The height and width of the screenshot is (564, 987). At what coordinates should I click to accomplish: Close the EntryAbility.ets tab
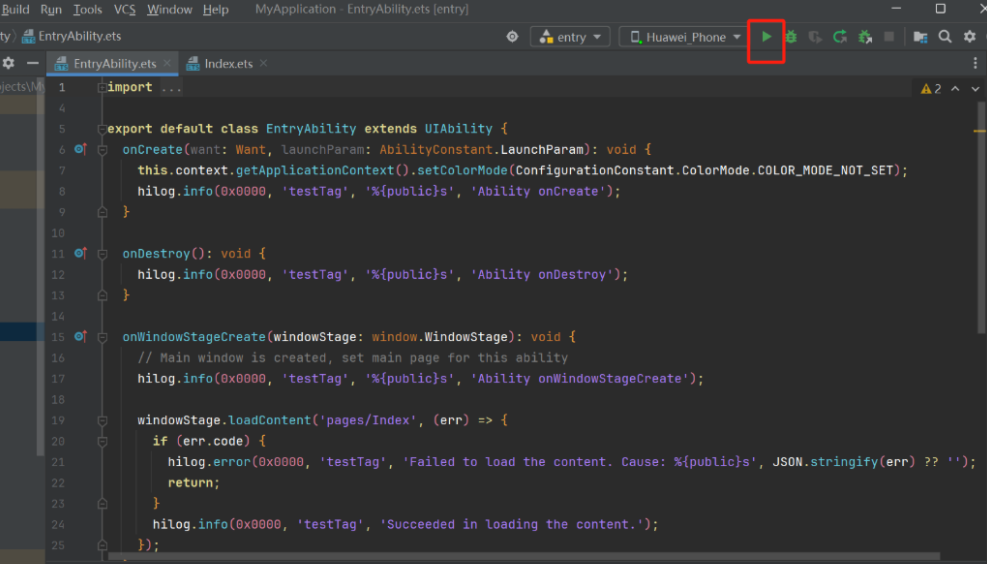(167, 63)
